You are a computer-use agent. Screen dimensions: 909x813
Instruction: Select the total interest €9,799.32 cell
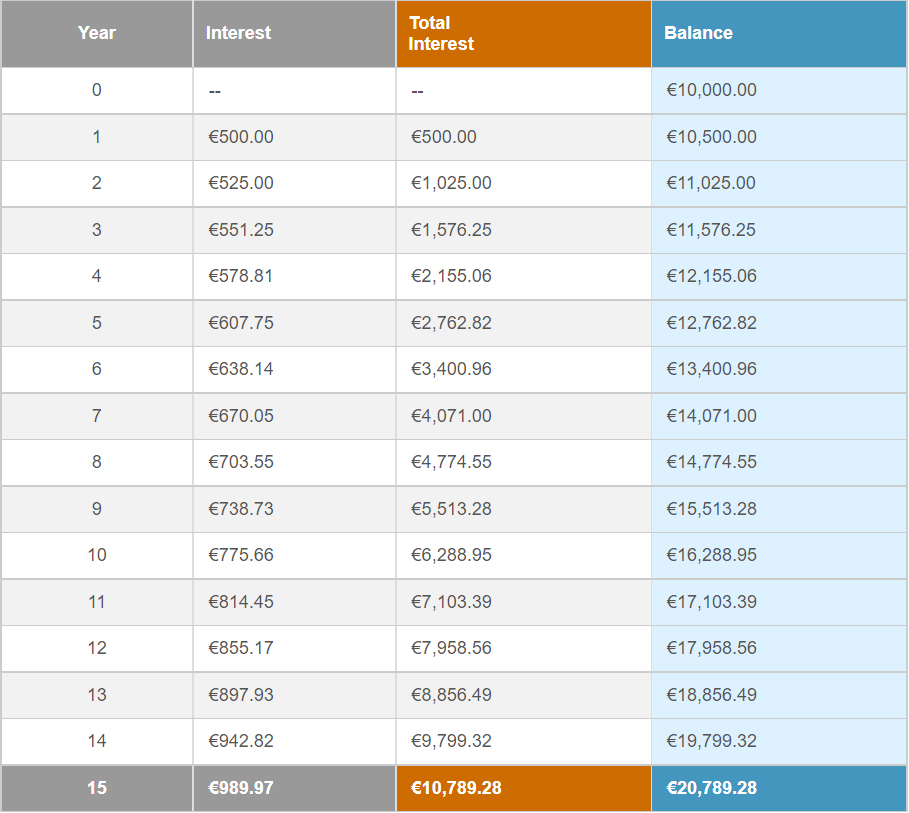451,741
